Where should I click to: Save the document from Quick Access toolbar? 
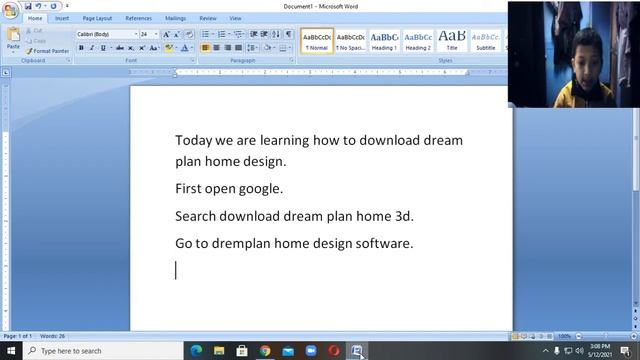point(28,6)
